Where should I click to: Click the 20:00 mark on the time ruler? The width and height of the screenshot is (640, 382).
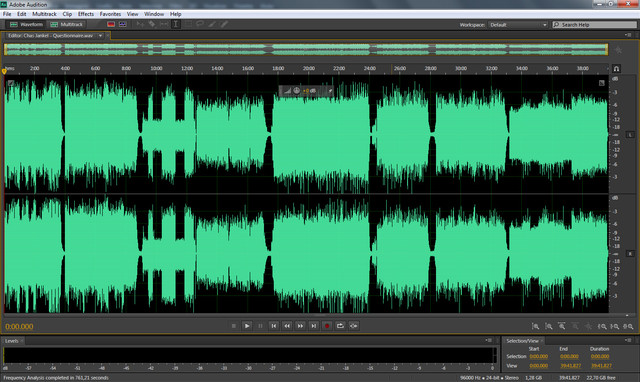point(309,68)
